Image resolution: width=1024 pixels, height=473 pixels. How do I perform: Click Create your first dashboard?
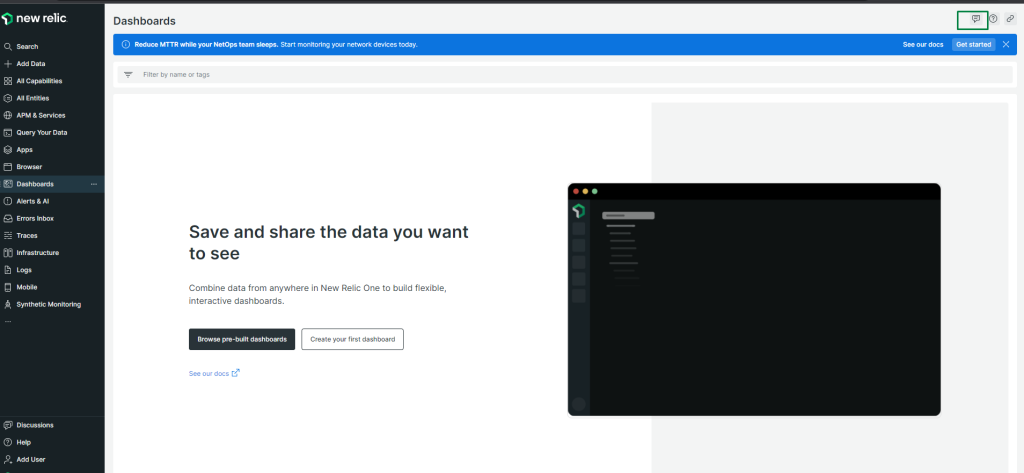(x=353, y=340)
